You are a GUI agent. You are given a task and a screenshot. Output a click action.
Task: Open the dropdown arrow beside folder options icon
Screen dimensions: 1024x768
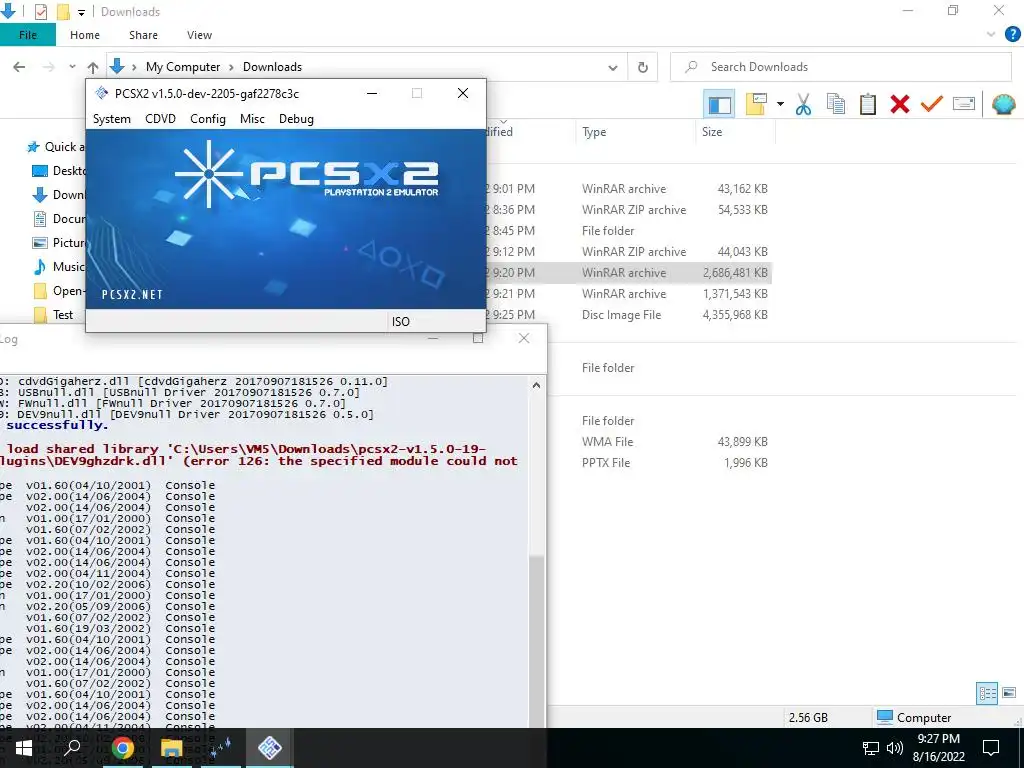click(780, 104)
